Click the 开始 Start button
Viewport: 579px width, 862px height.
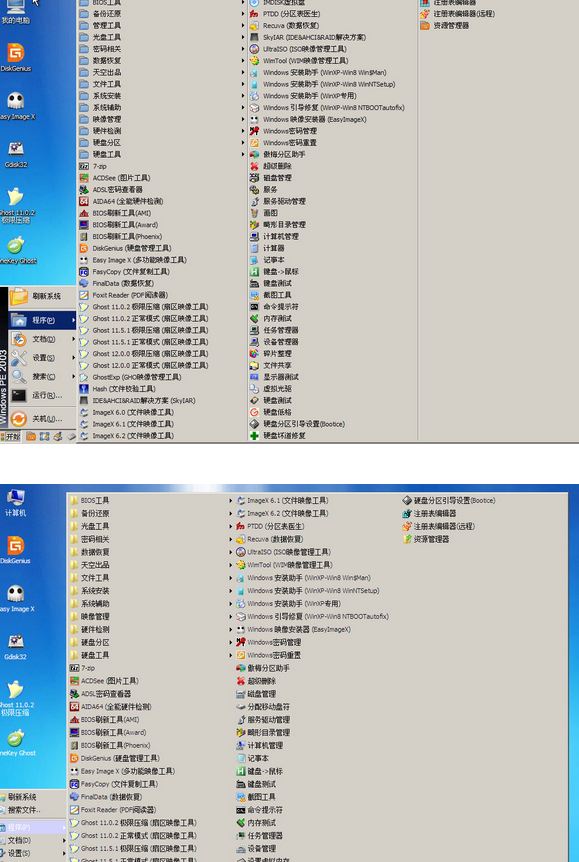click(11, 436)
